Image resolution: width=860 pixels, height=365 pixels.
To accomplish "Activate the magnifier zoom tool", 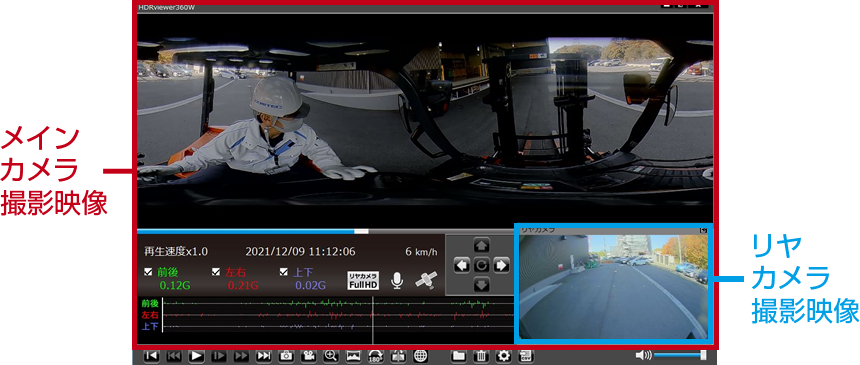I will point(331,356).
